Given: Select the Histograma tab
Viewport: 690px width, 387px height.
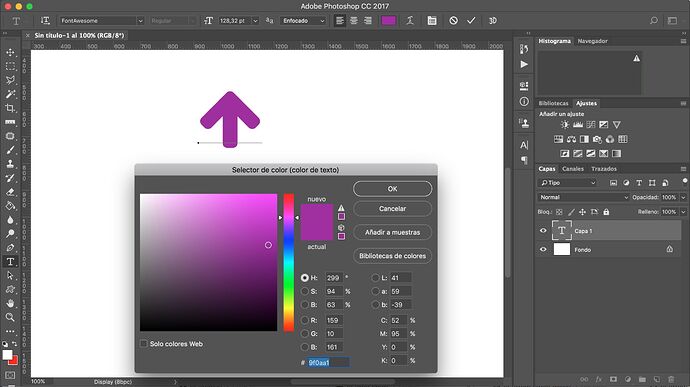Looking at the screenshot, I should 554,41.
